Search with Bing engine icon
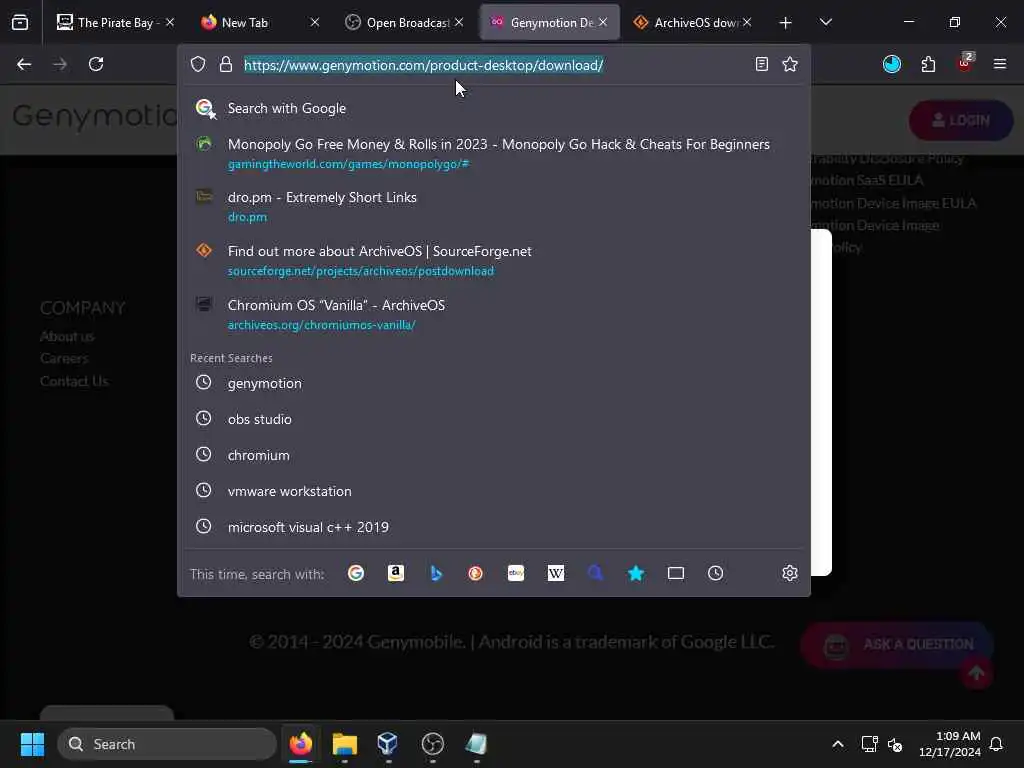Viewport: 1024px width, 768px height. (x=436, y=573)
